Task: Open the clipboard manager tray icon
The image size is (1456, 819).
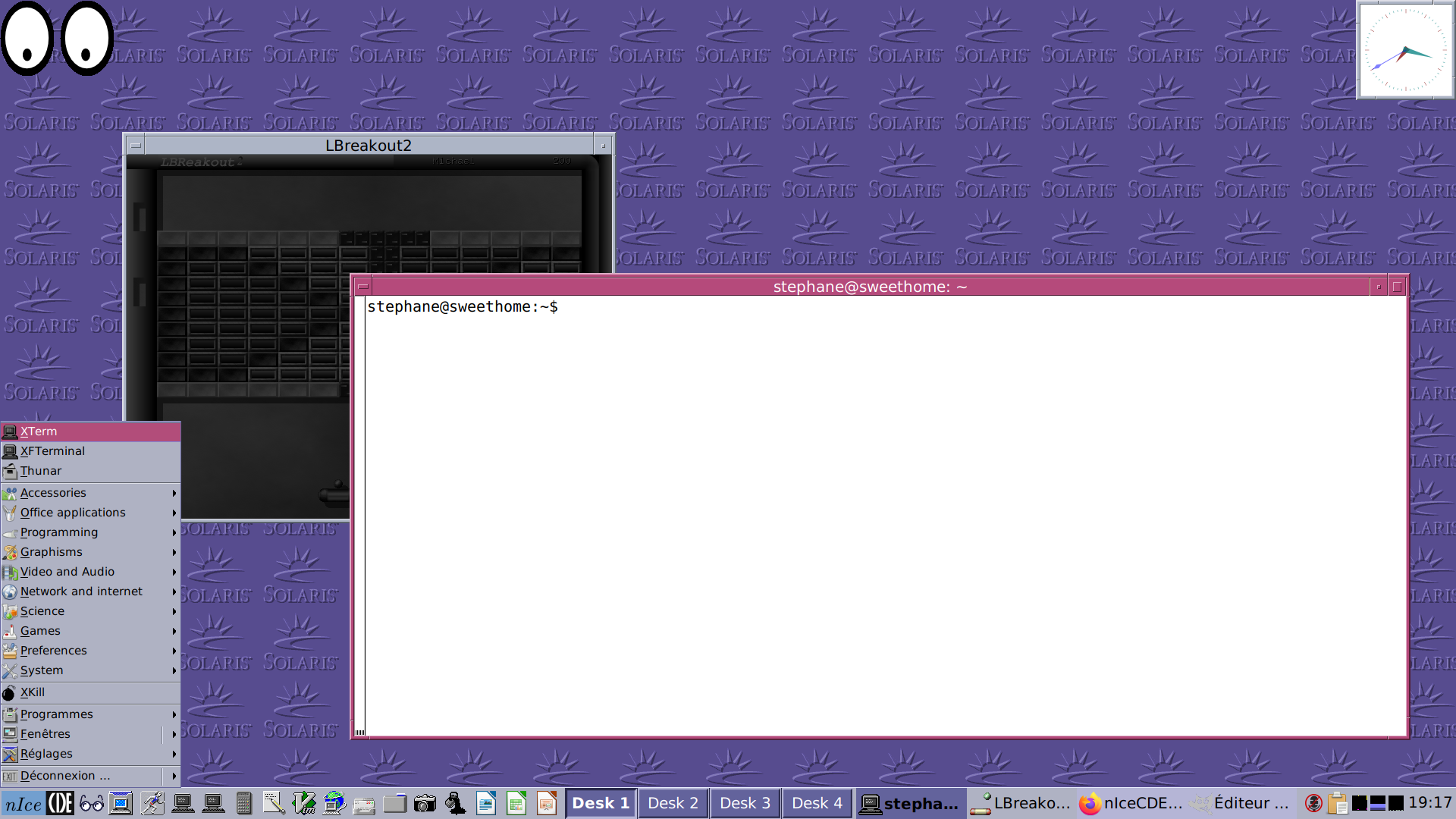Action: pos(1338,803)
